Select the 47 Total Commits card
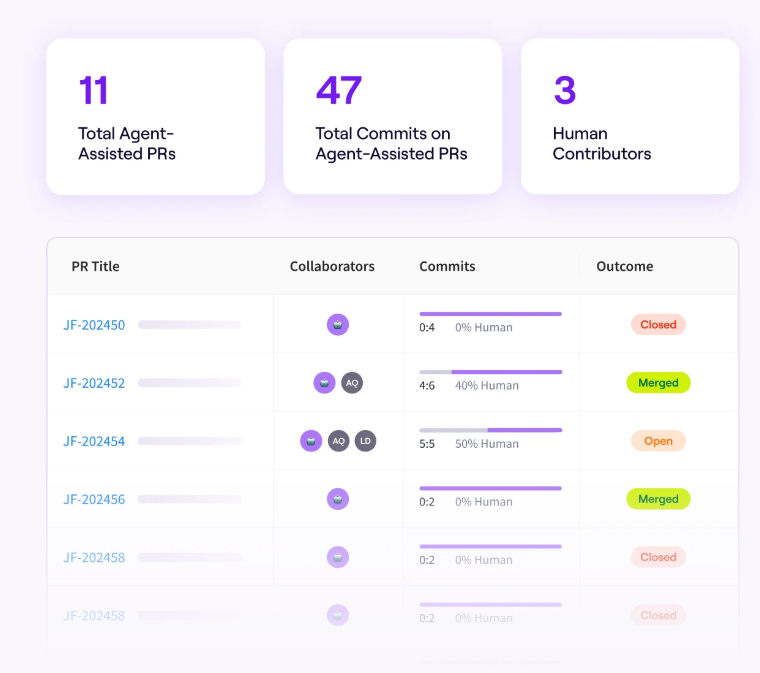Viewport: 760px width, 673px height. 393,117
